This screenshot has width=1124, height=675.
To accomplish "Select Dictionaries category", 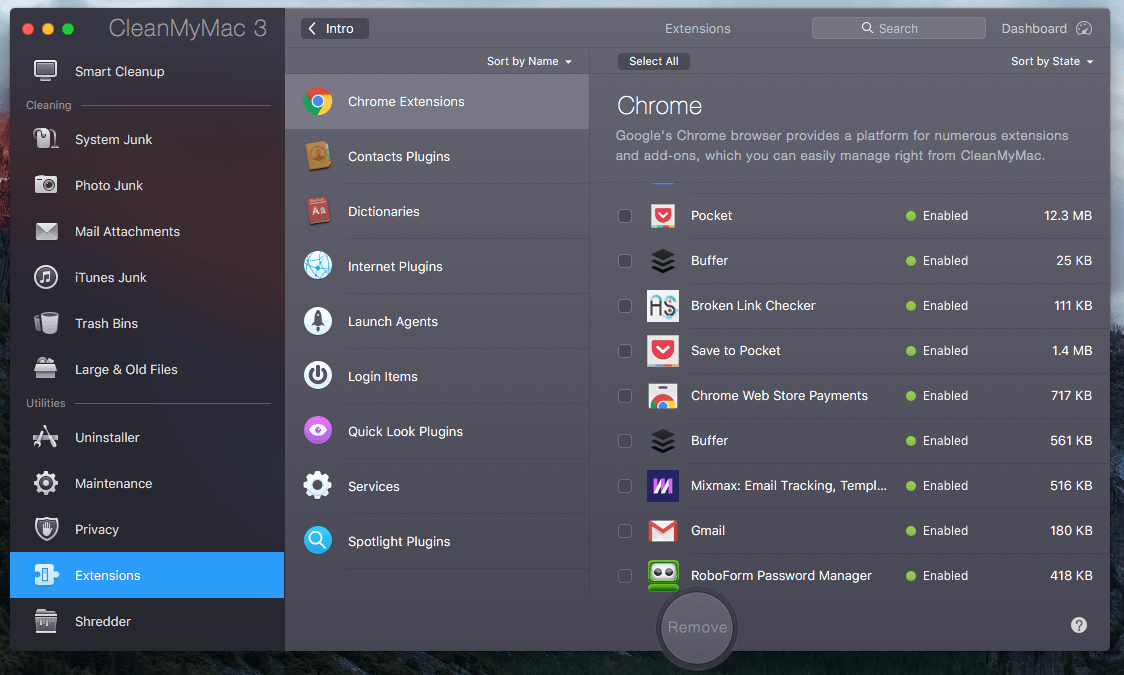I will point(437,211).
